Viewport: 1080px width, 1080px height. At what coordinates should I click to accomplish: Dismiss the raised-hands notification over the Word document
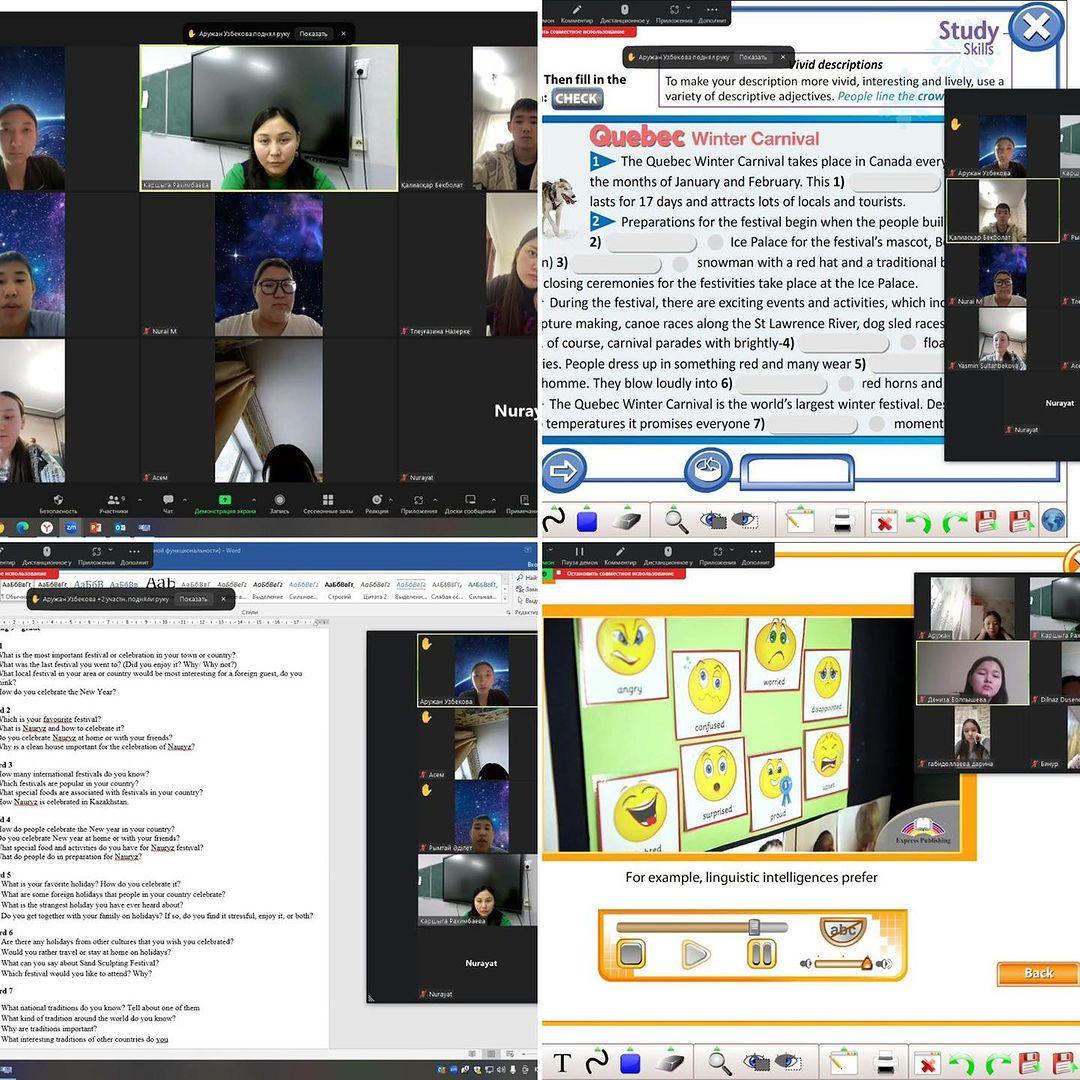tap(223, 599)
